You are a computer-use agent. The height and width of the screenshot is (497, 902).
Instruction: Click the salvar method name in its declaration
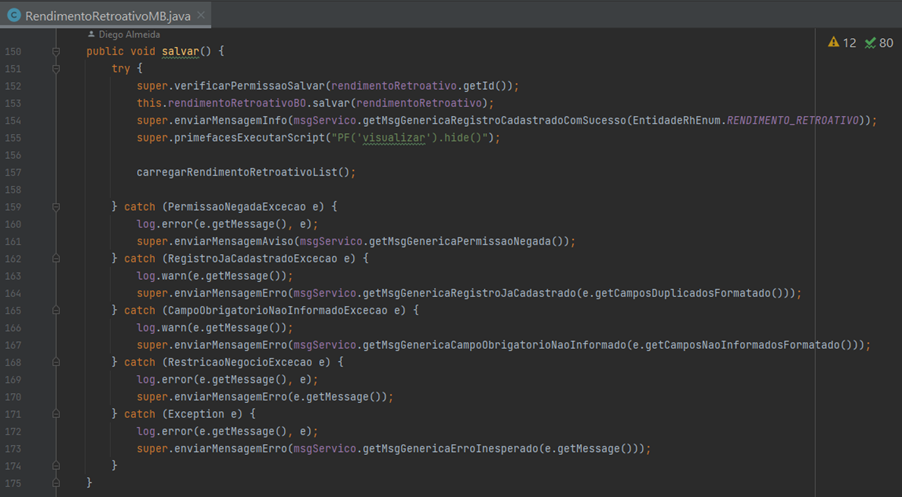click(180, 51)
